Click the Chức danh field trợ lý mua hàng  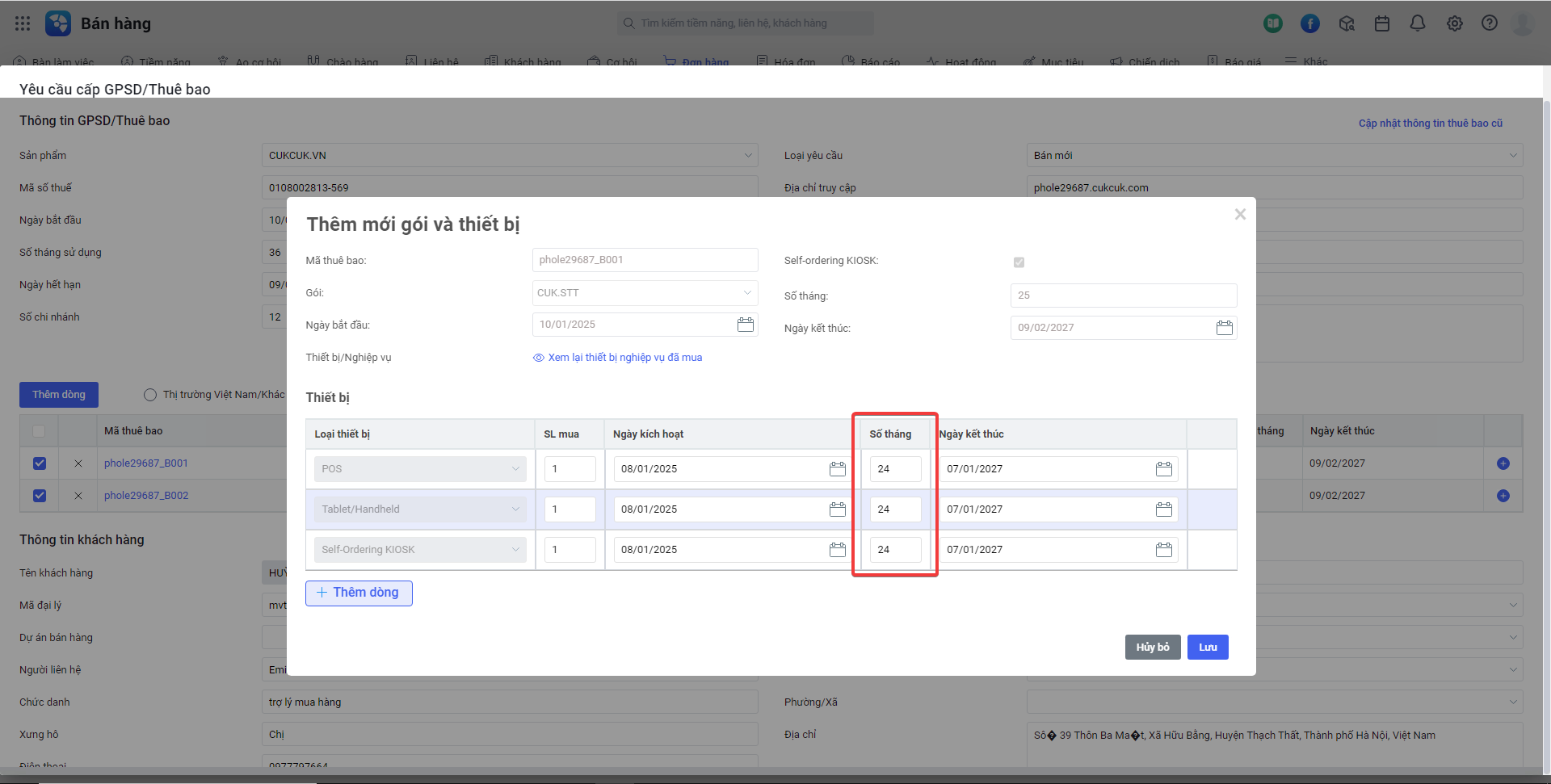[x=510, y=702]
